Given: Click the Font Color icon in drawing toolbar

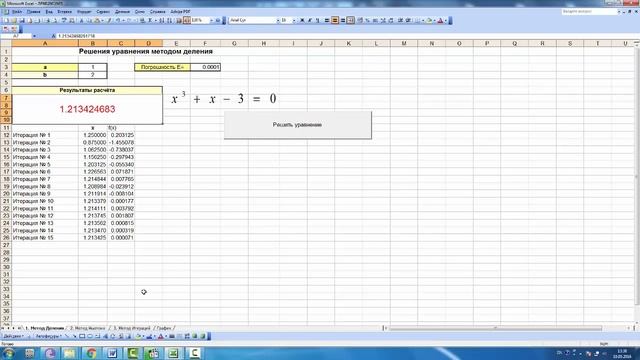Looking at the screenshot, I should click(x=160, y=336).
